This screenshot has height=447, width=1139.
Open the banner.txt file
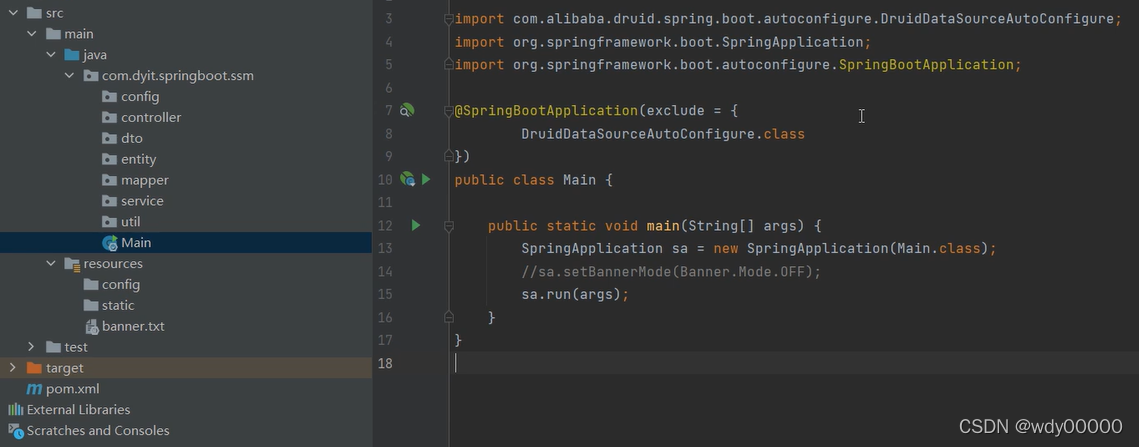[133, 326]
